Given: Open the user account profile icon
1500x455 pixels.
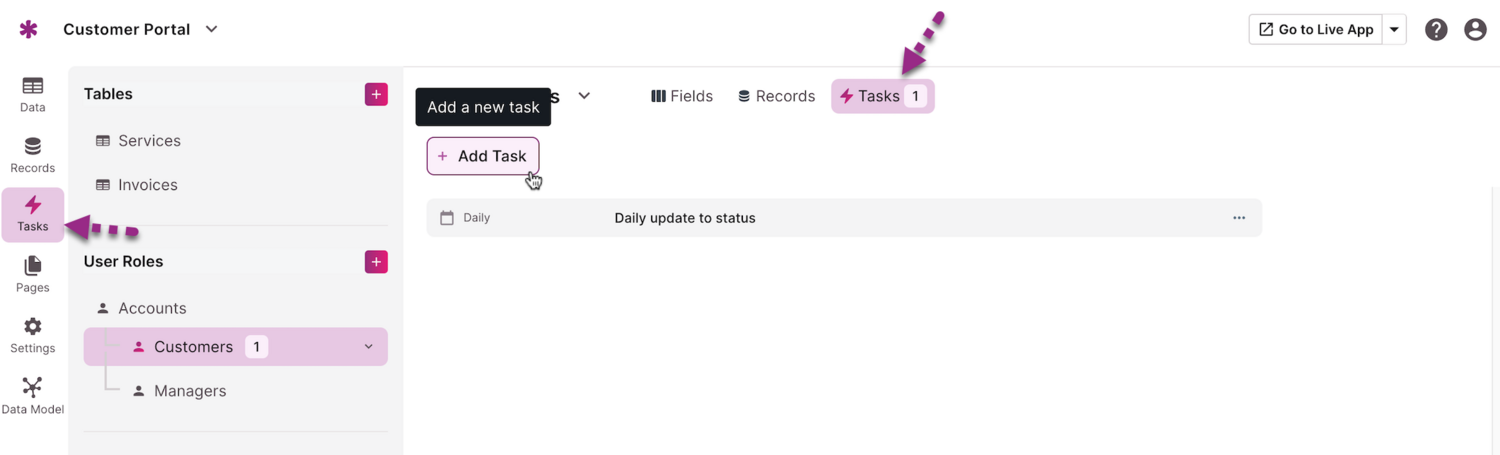Looking at the screenshot, I should coord(1475,30).
